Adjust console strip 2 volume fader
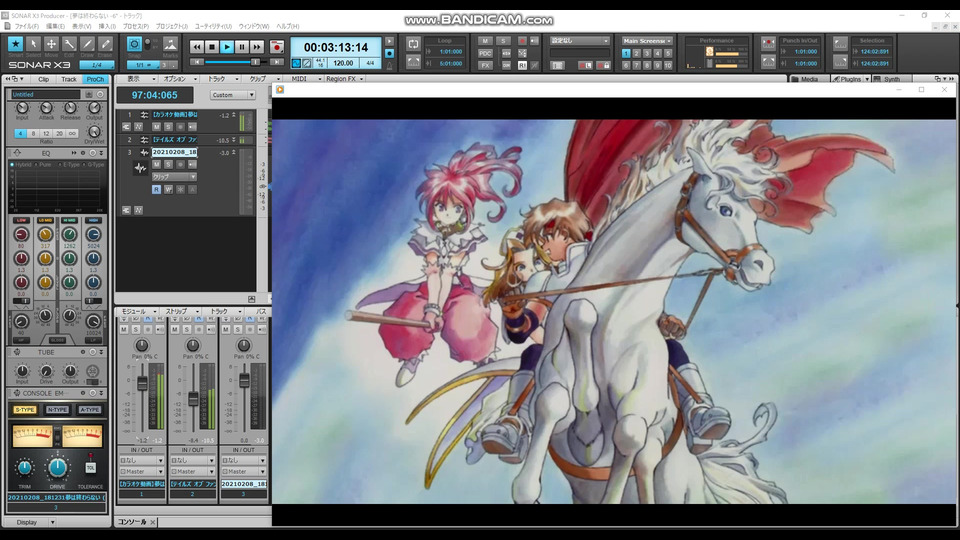 click(193, 399)
